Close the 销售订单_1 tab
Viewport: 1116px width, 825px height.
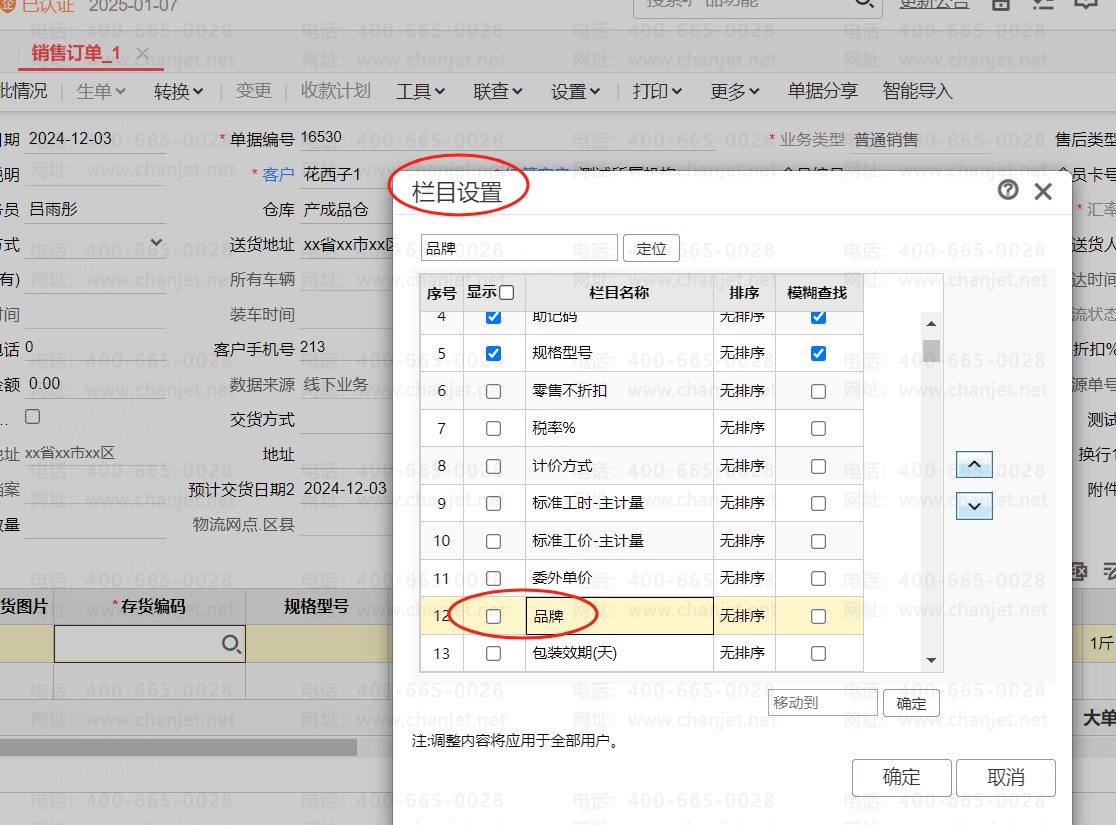pos(142,53)
